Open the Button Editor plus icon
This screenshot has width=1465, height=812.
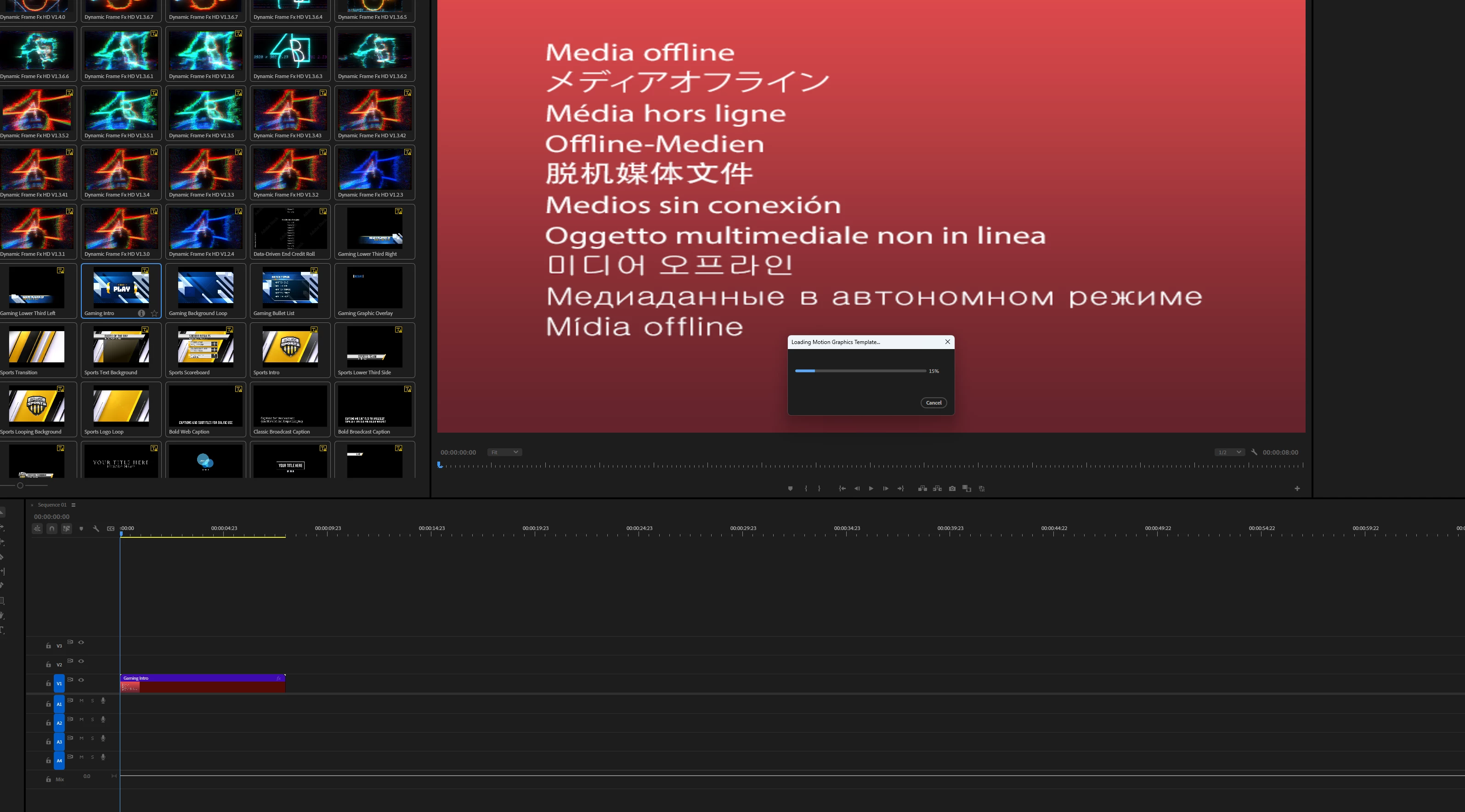(1297, 489)
